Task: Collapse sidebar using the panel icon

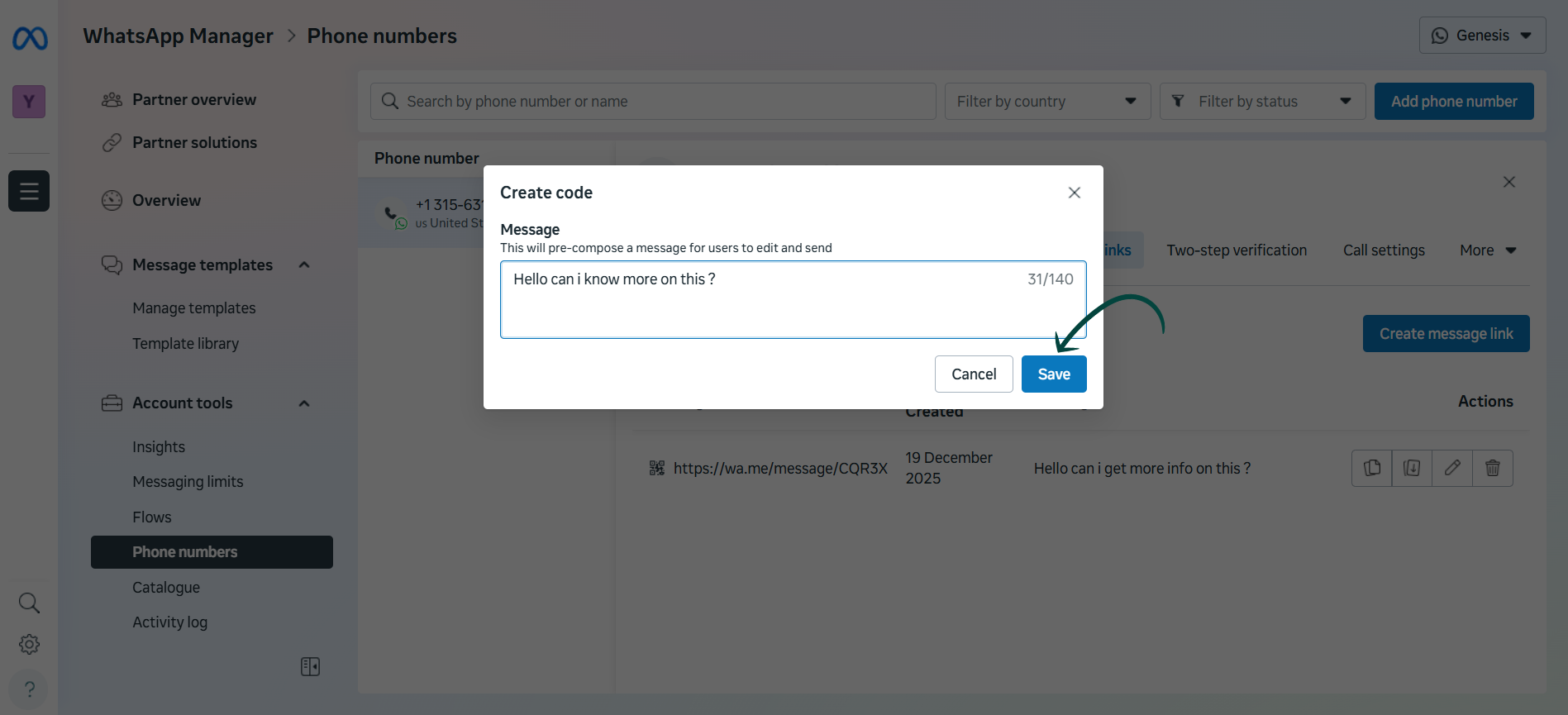Action: coord(310,666)
